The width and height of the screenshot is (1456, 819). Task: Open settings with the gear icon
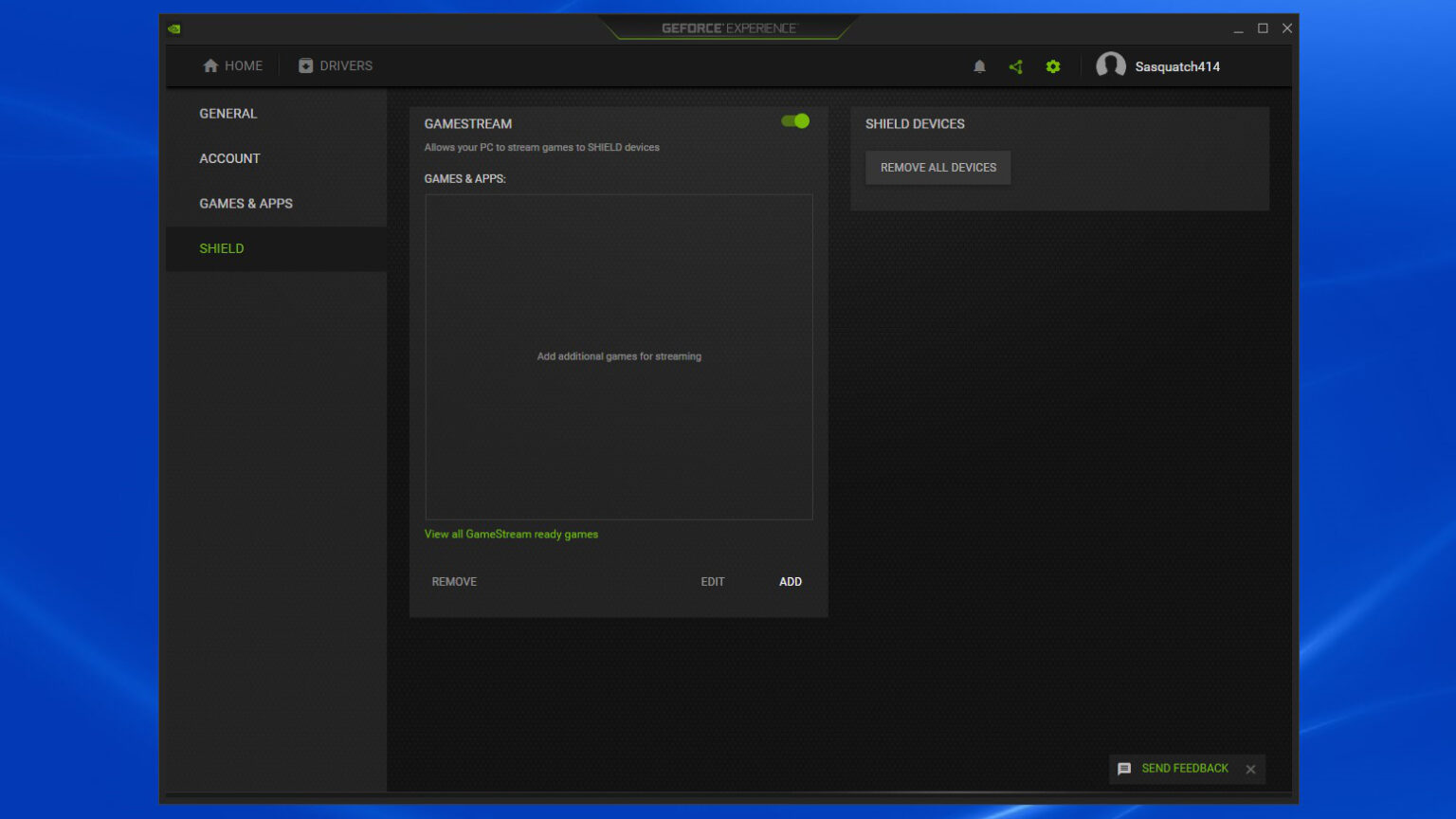1052,65
